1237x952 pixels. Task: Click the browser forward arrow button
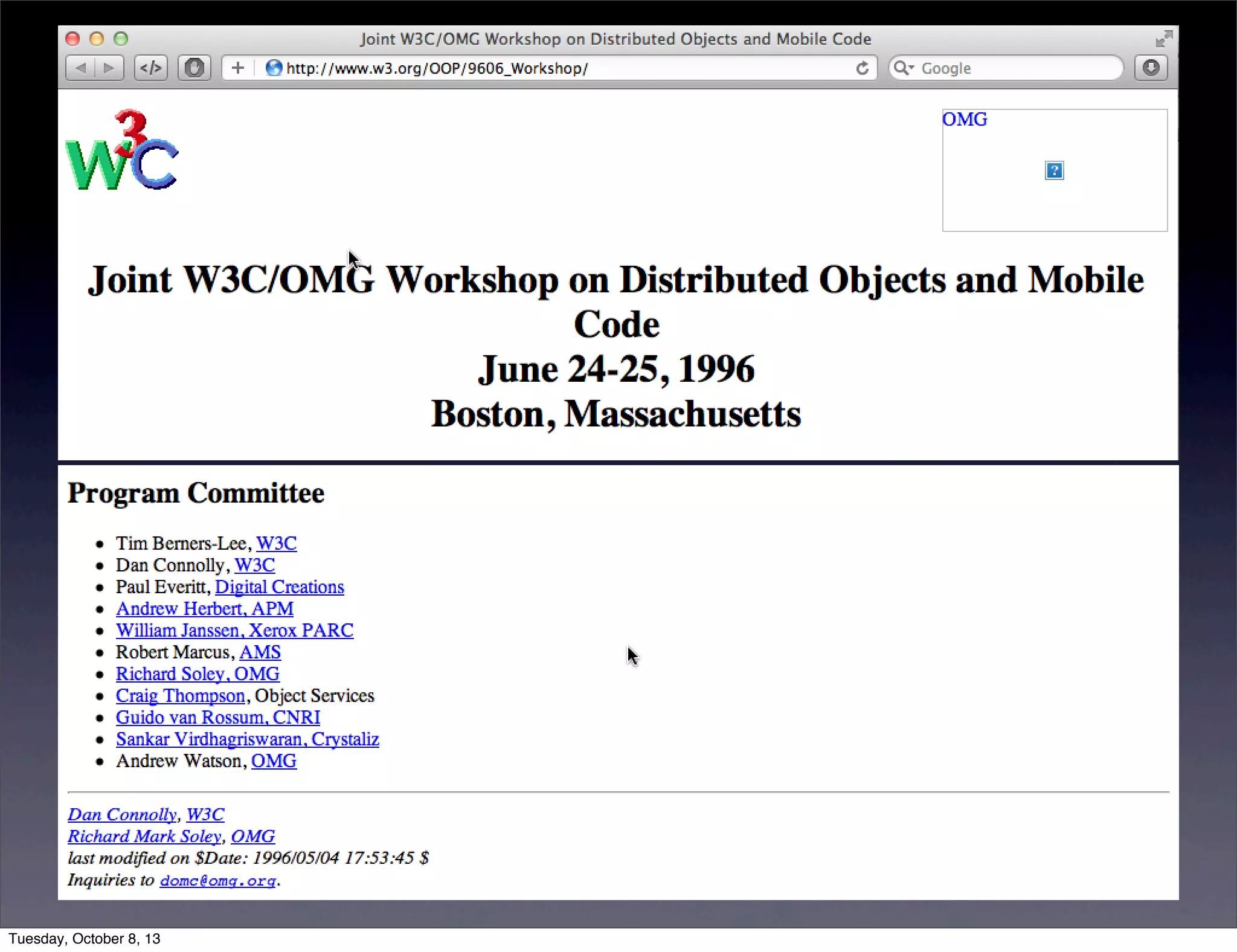(109, 68)
